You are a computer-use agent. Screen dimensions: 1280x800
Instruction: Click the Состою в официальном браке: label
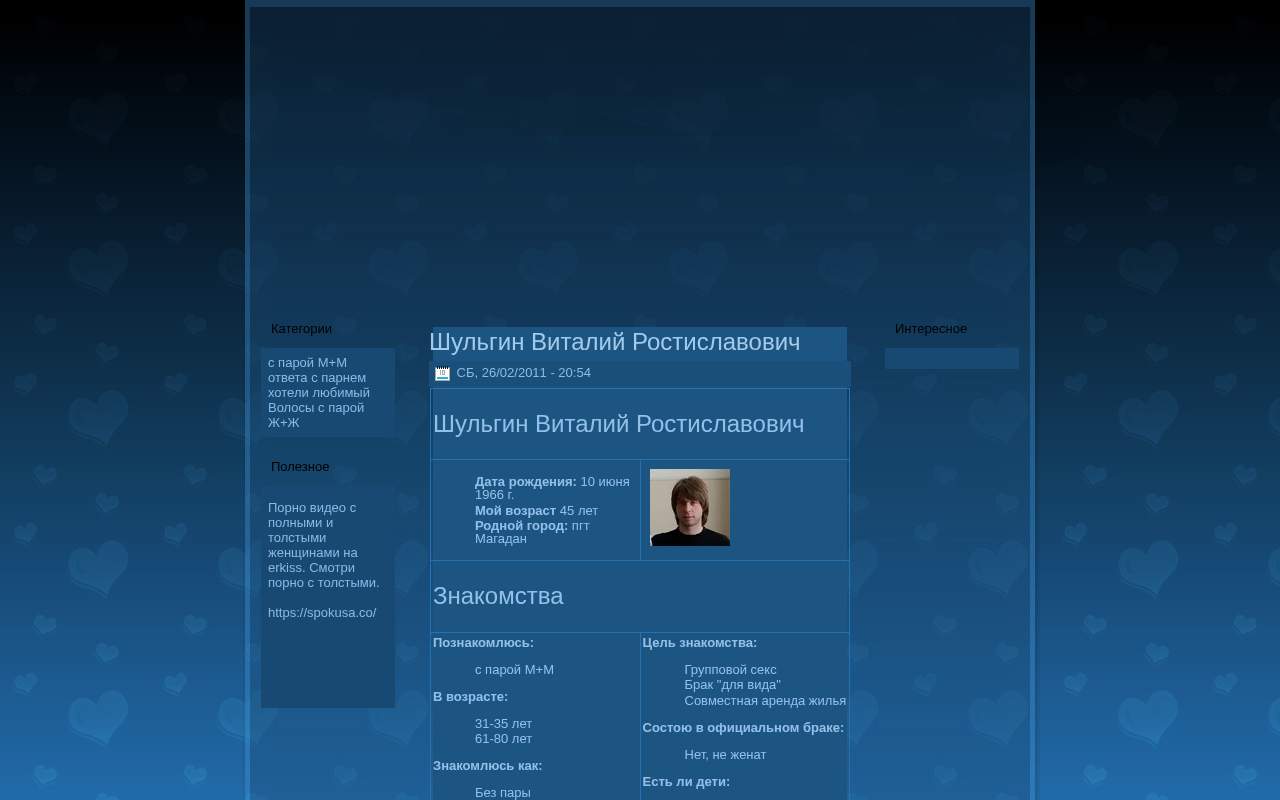(744, 728)
